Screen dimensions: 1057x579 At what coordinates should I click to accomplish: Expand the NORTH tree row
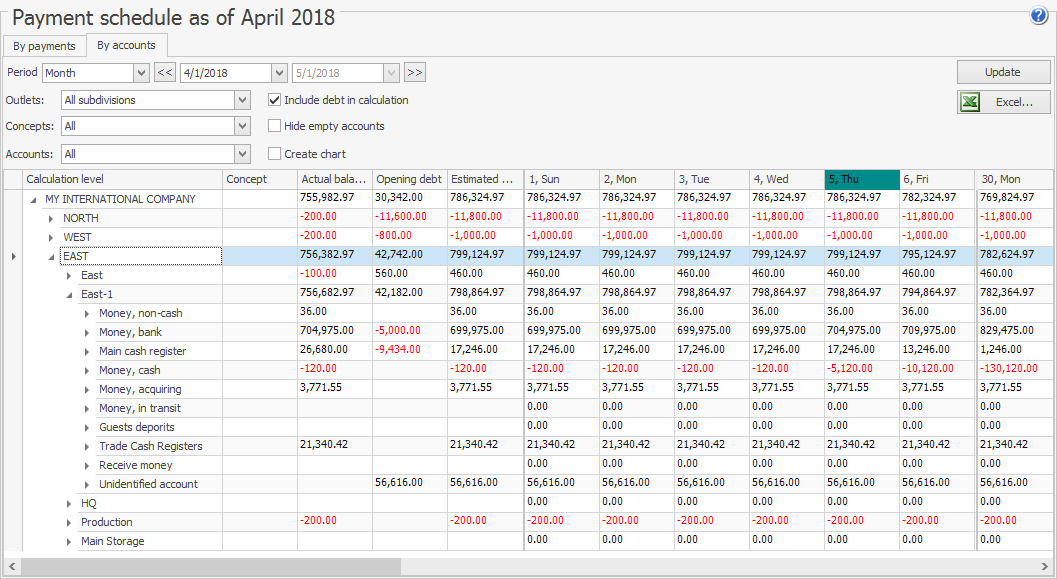[51, 218]
